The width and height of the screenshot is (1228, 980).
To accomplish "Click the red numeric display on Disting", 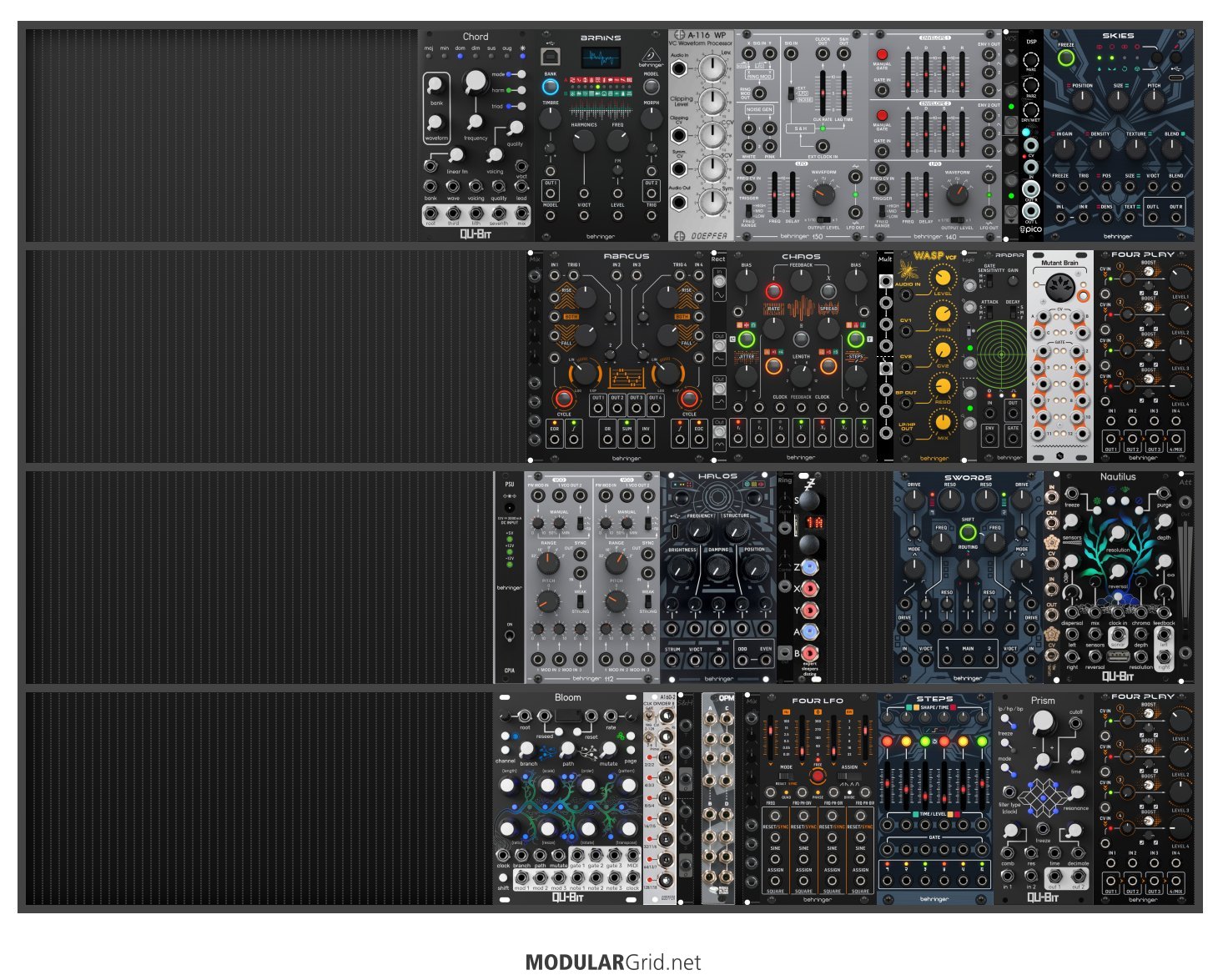I will [813, 522].
